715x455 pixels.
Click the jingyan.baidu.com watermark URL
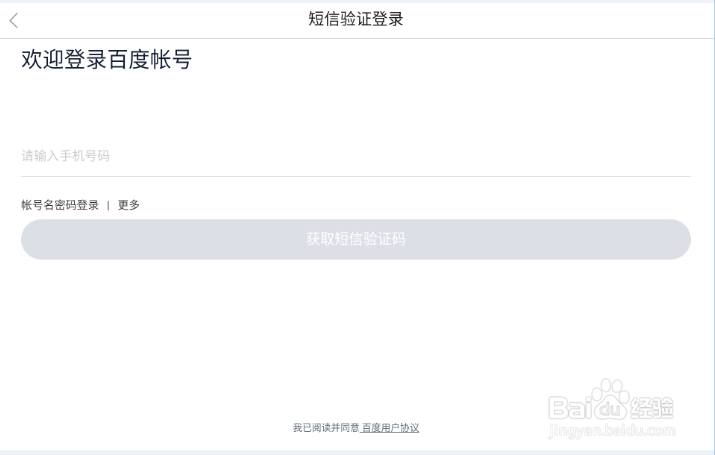(612, 431)
